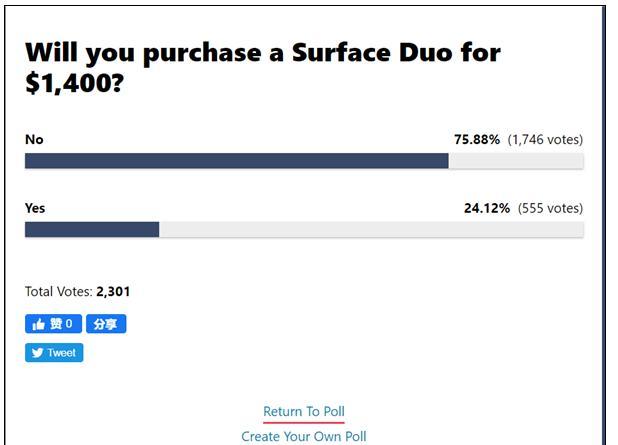Click the gray unfilled portion of the Yes bar
The width and height of the screenshot is (618, 445).
[371, 229]
